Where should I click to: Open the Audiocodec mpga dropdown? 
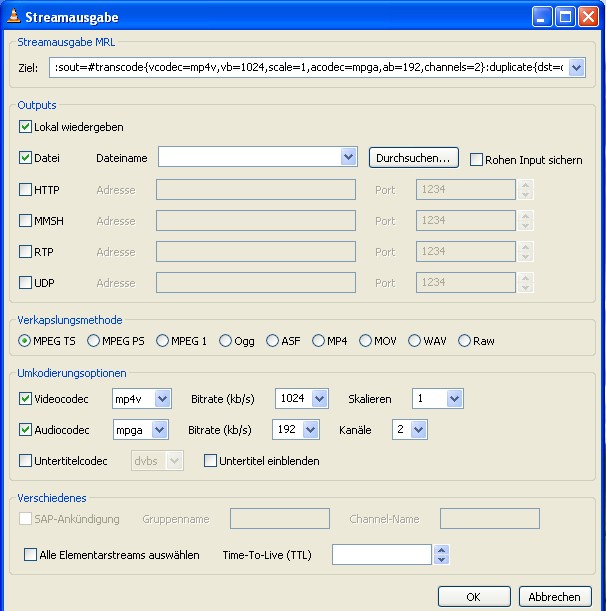159,430
